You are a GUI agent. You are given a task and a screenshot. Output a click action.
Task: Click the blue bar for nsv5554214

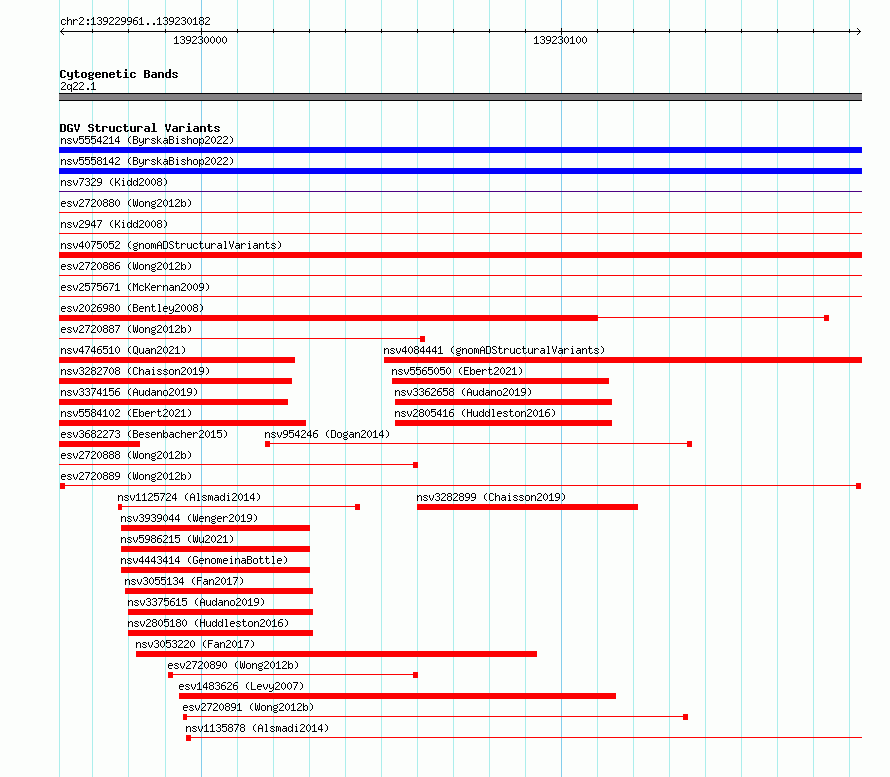click(460, 150)
